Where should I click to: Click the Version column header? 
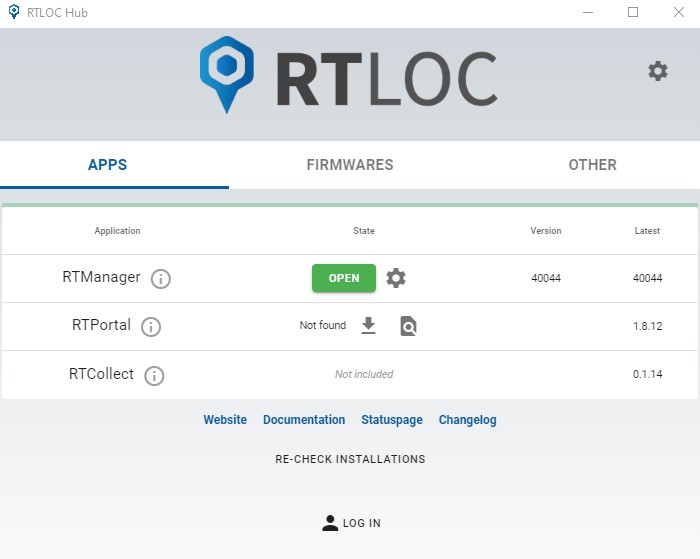pyautogui.click(x=546, y=231)
